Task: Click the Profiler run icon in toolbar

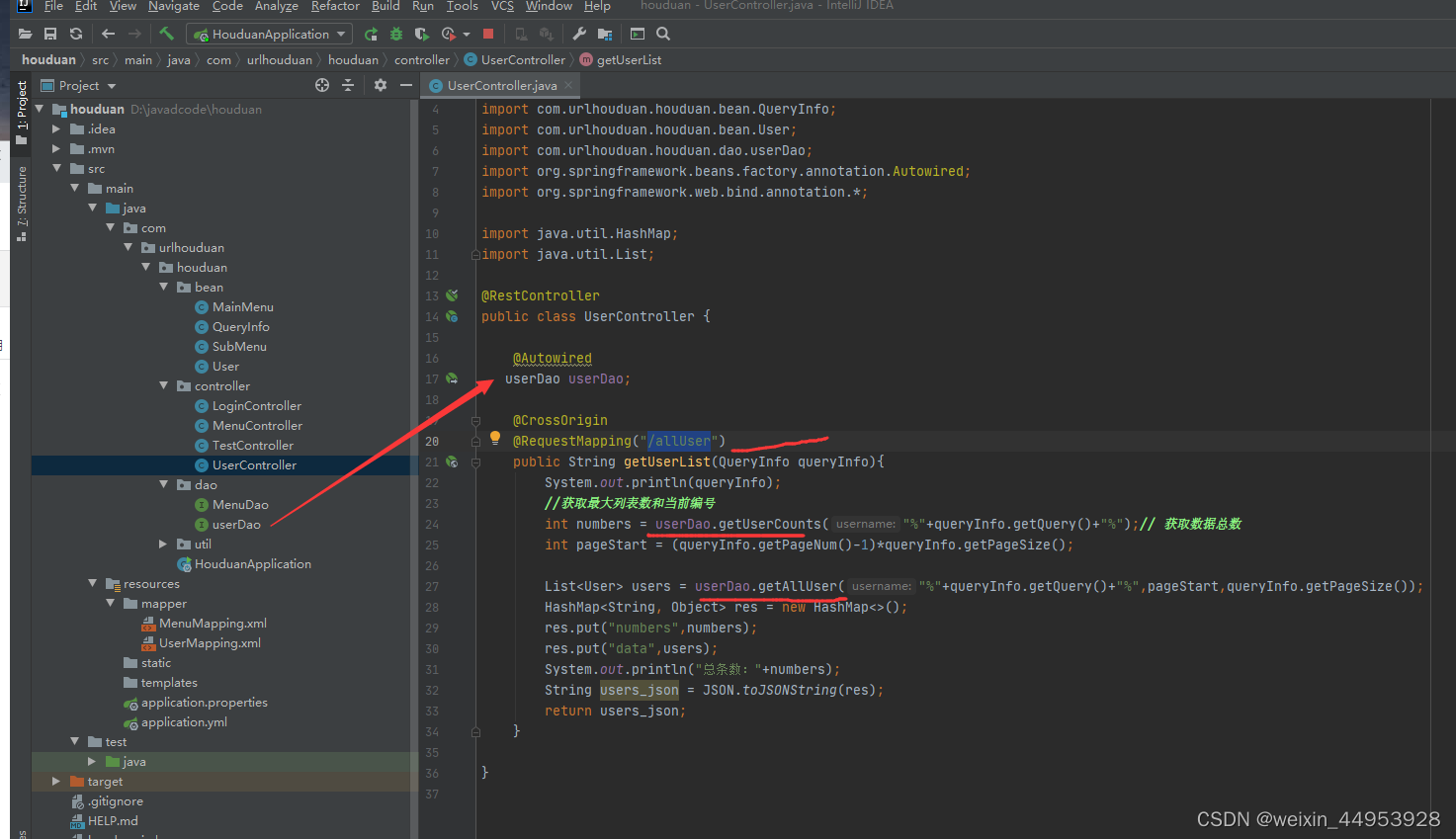Action: [448, 34]
